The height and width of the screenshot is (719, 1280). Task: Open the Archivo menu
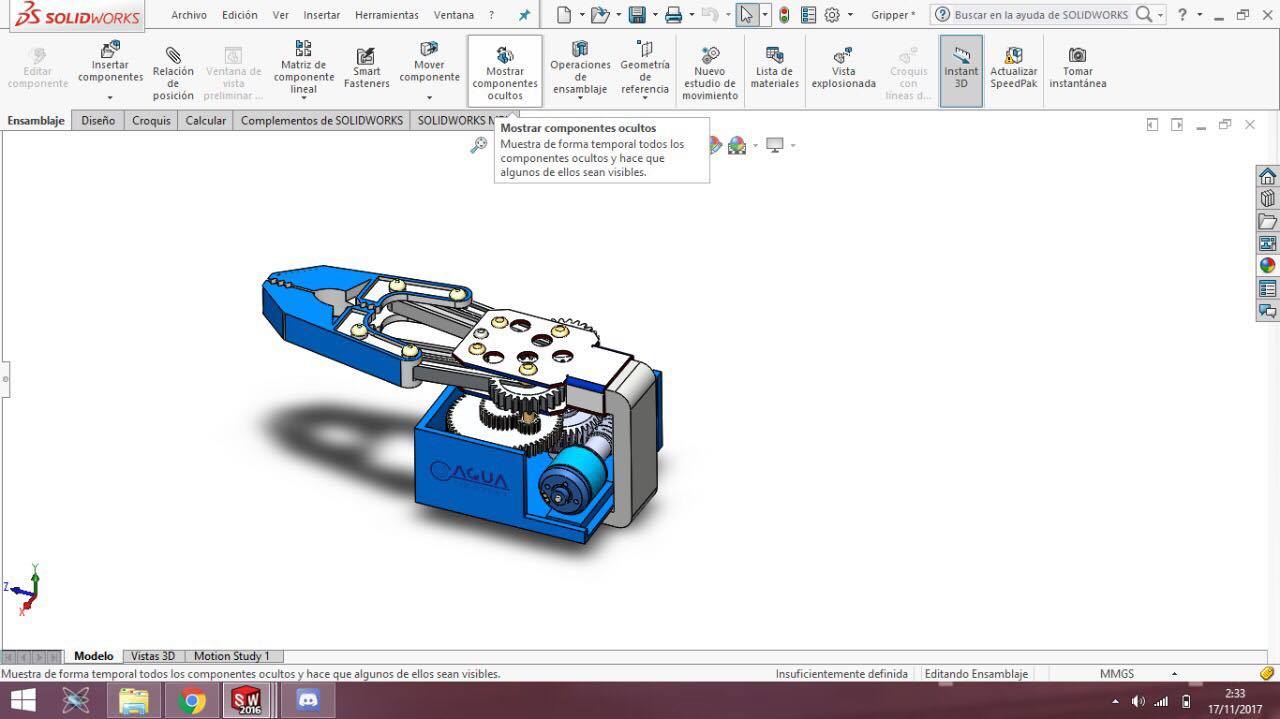(x=189, y=15)
